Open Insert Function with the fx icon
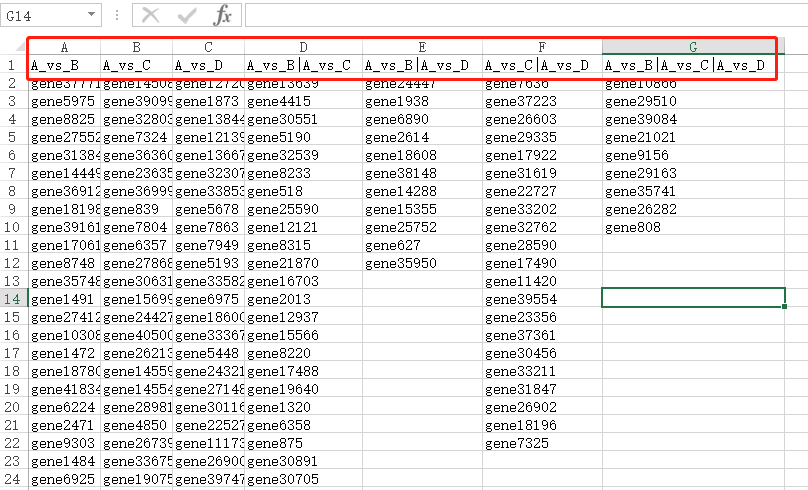Screen dimensions: 808x490 point(223,15)
